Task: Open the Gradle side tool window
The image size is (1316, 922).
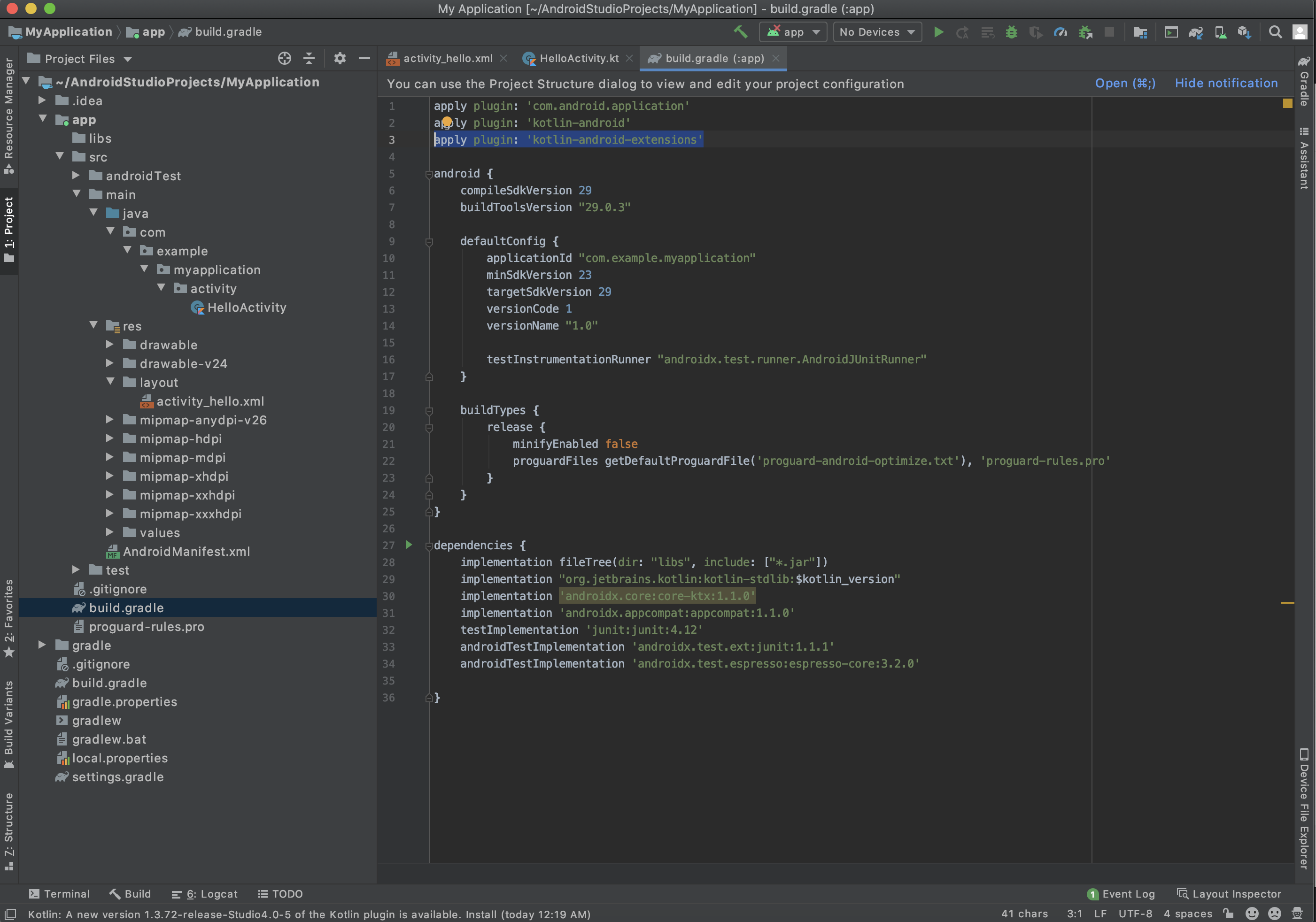Action: click(x=1305, y=81)
